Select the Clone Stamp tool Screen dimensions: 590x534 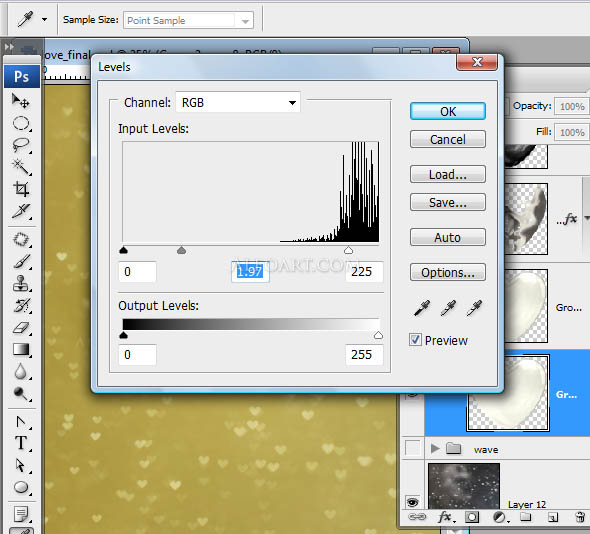pyautogui.click(x=21, y=283)
